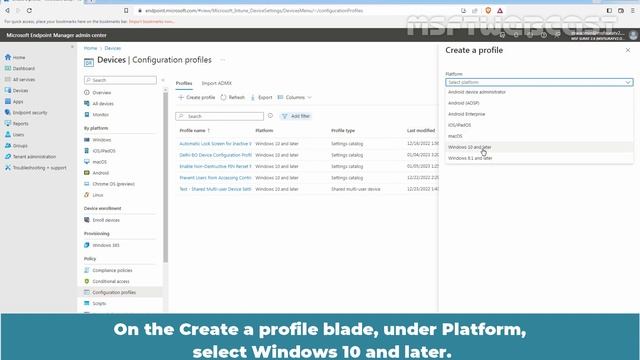Screen dimensions: 640x360
Task: Open the more options ellipsis beside title
Action: coord(223,60)
